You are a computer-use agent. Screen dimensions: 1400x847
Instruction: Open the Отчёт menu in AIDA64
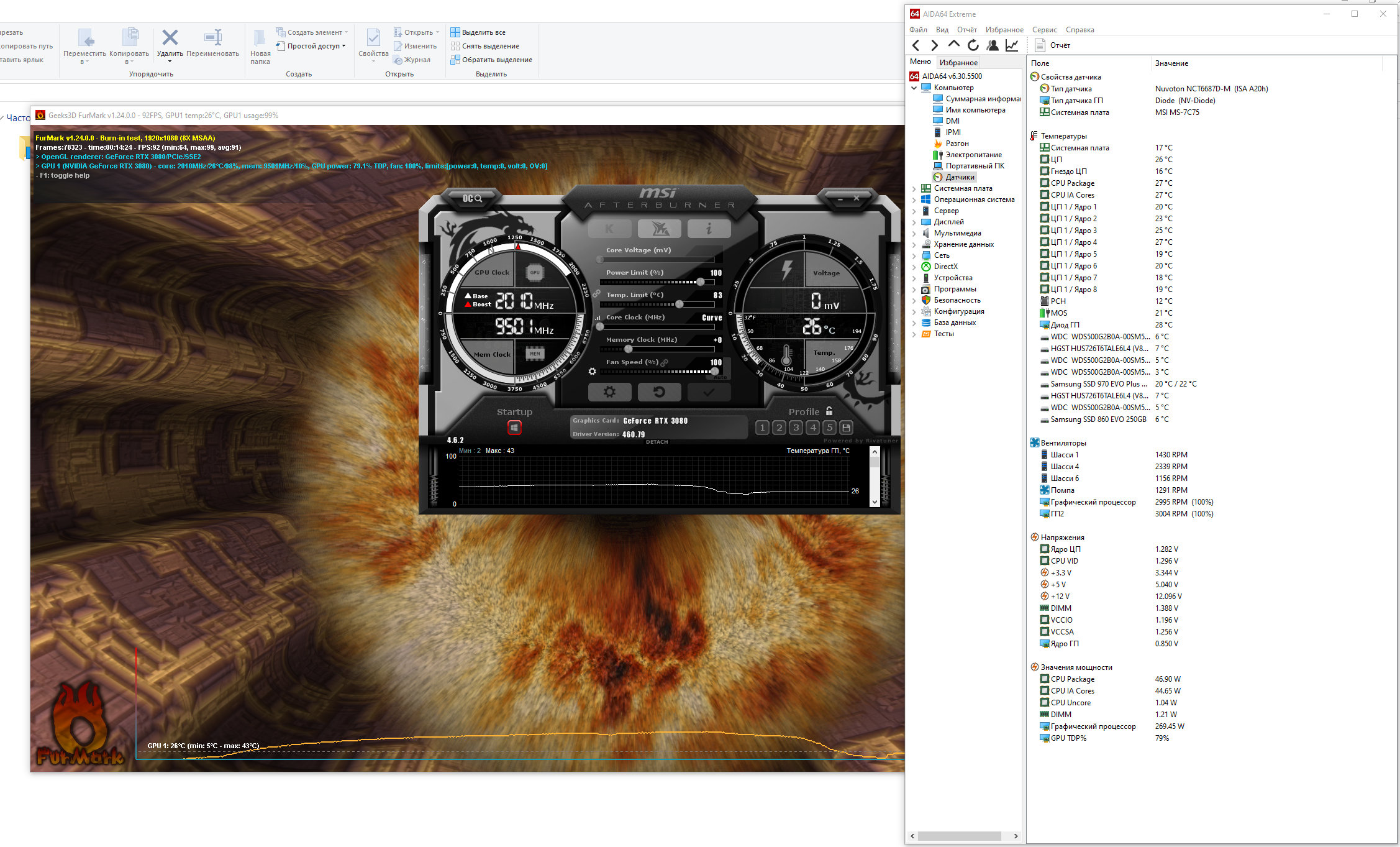967,30
